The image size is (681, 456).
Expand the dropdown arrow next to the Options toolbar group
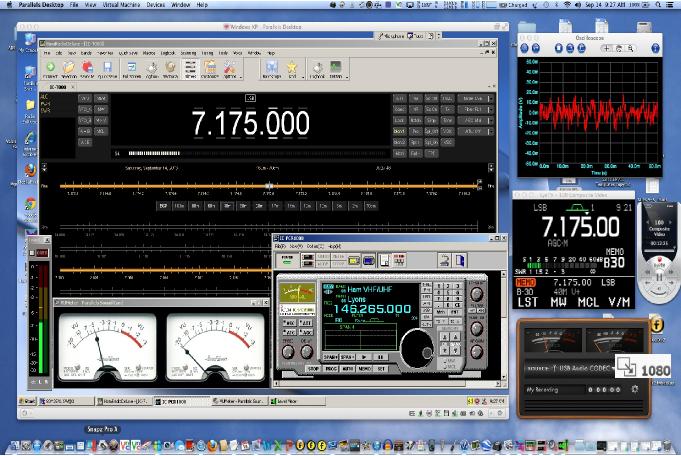pyautogui.click(x=241, y=77)
